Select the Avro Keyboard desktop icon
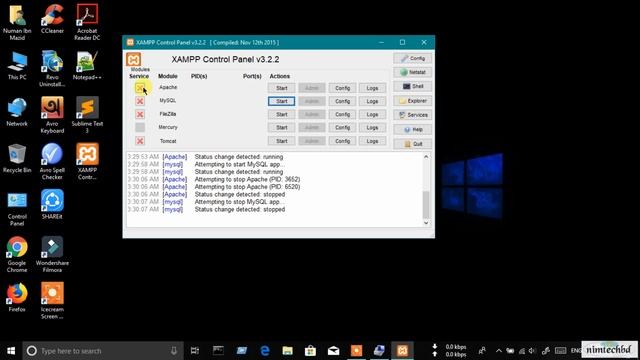640x360 pixels. [x=52, y=115]
